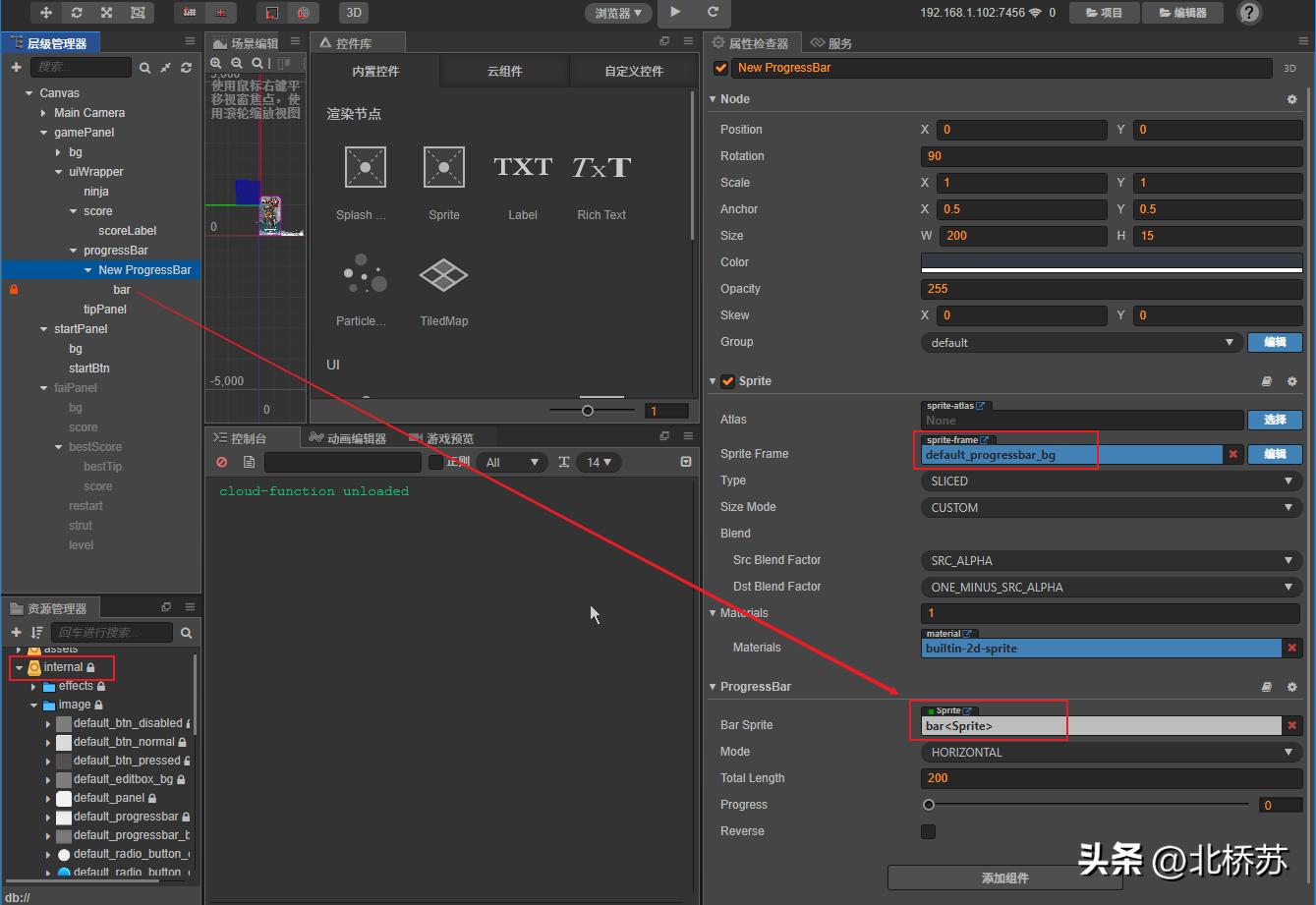Select the Rect transform tool
The width and height of the screenshot is (1316, 905).
pyautogui.click(x=138, y=13)
